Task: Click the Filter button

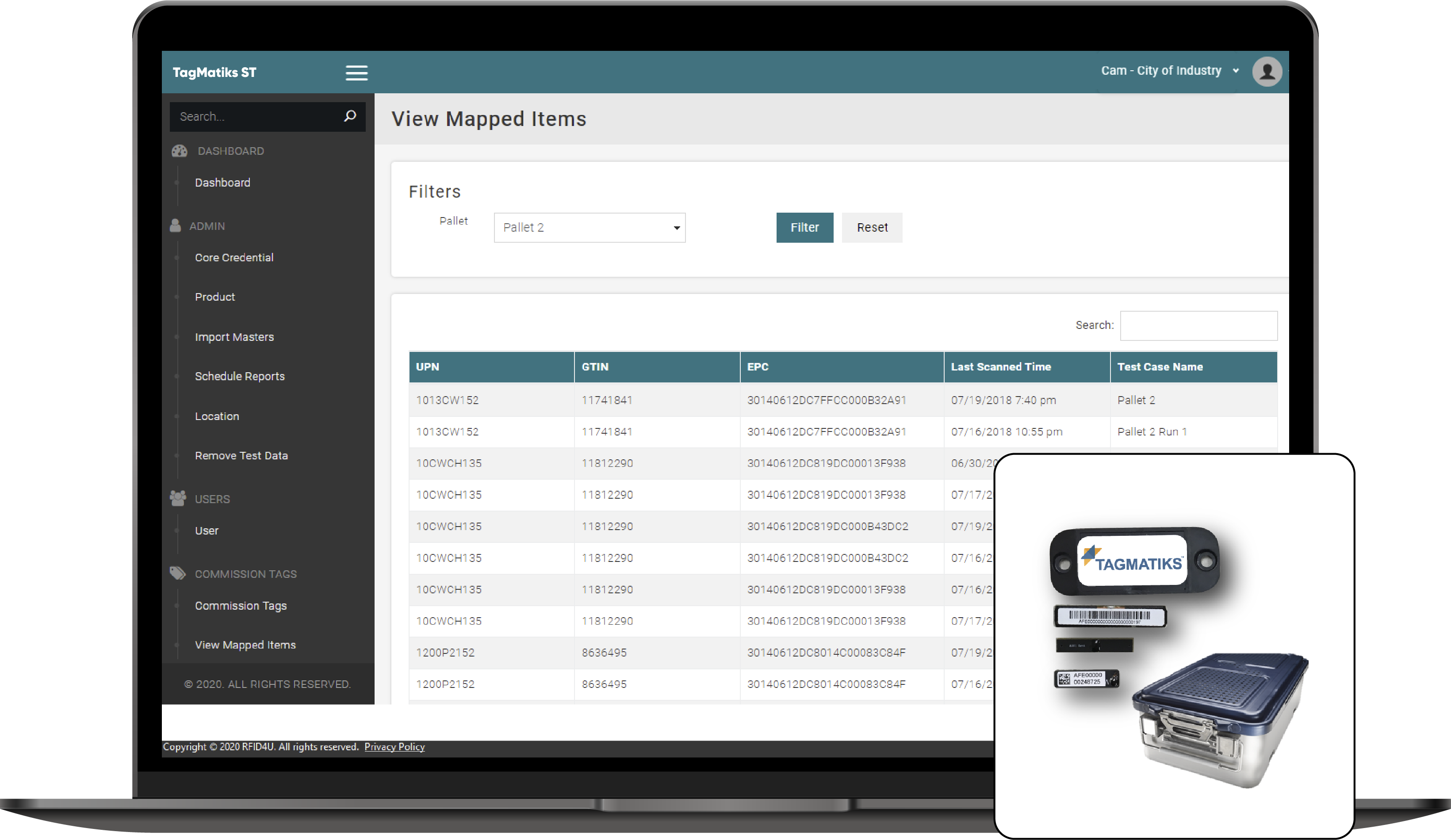Action: click(x=804, y=227)
